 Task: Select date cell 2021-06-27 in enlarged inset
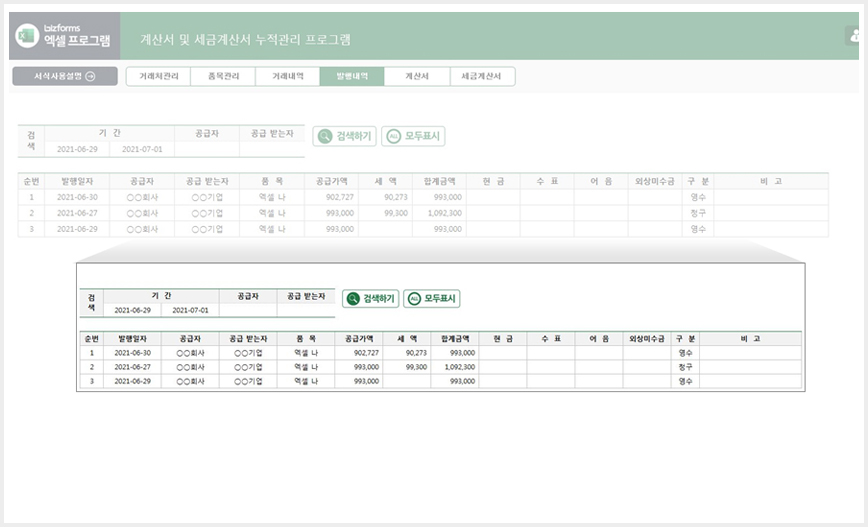pos(132,367)
